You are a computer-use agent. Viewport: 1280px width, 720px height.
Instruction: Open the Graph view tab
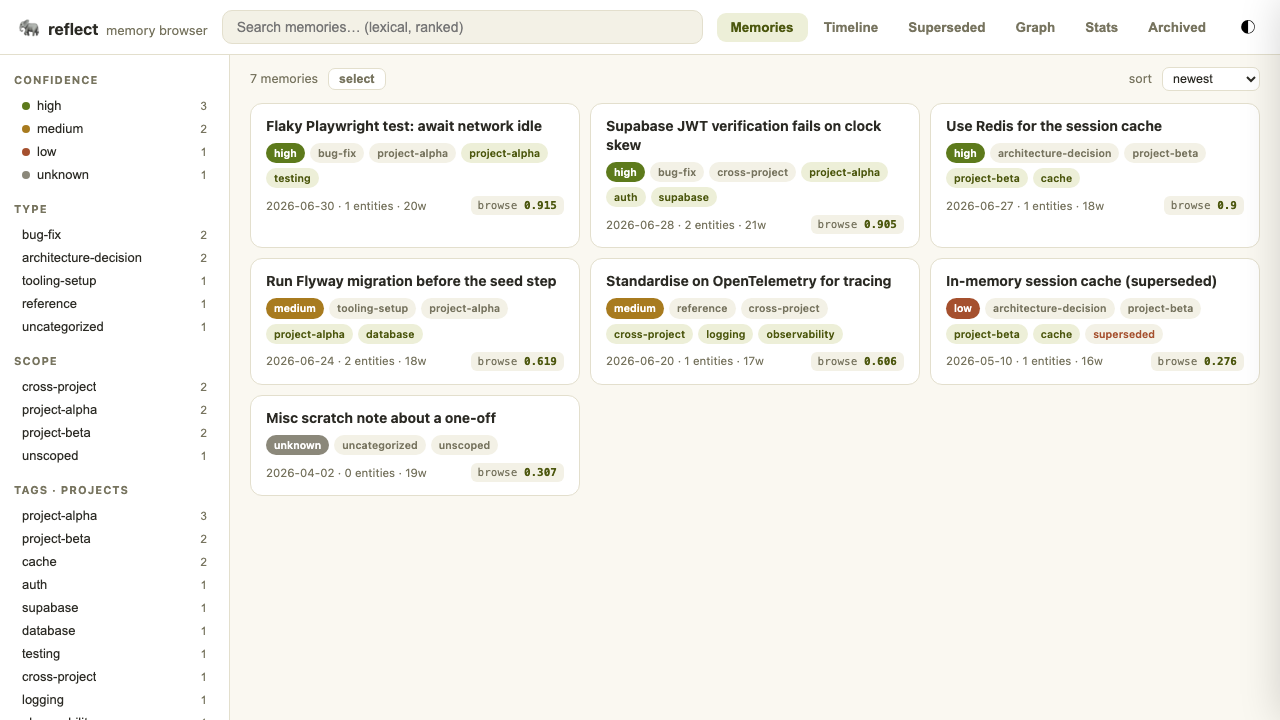click(1035, 27)
